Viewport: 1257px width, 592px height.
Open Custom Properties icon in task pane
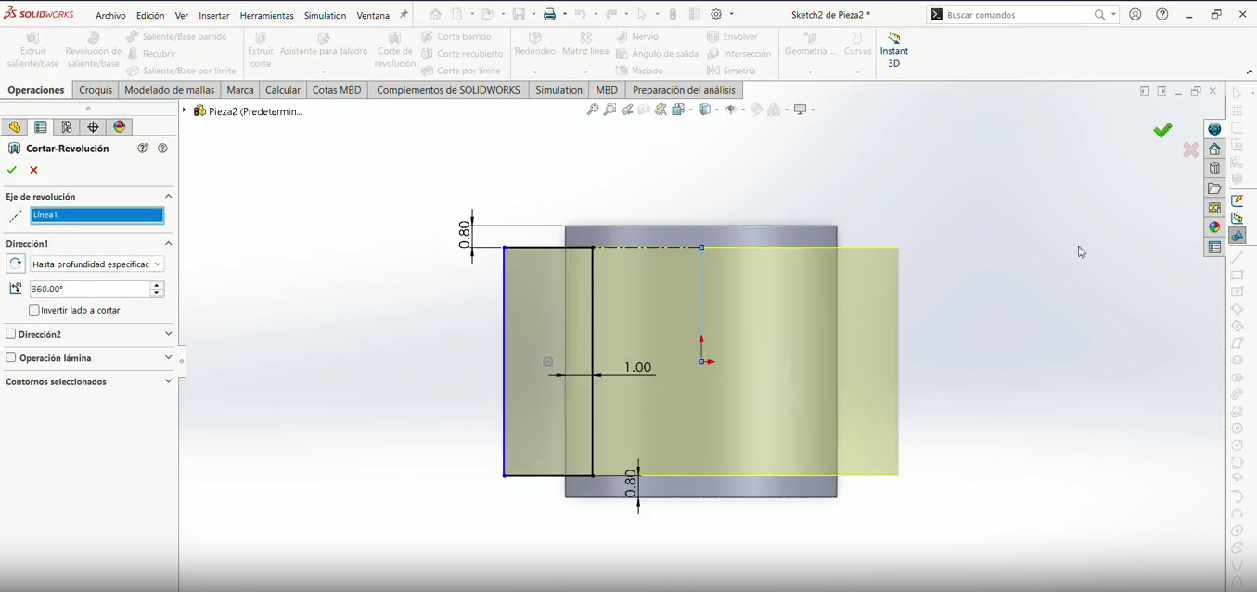point(1215,247)
